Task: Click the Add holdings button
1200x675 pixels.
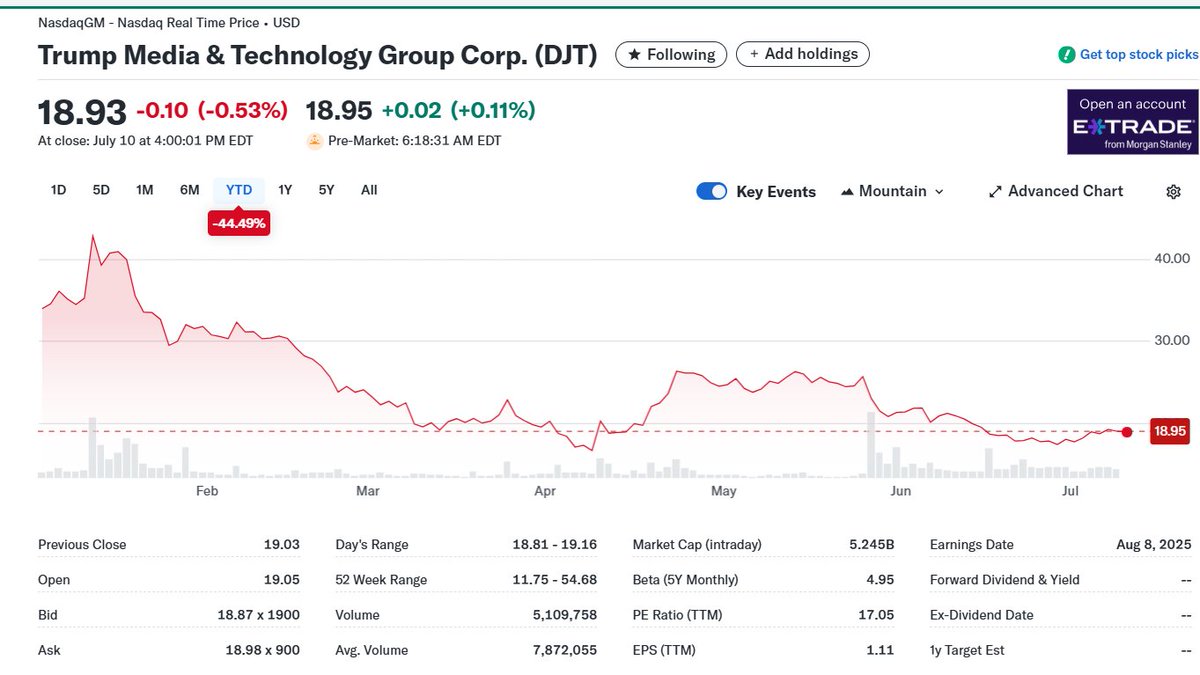Action: [803, 54]
